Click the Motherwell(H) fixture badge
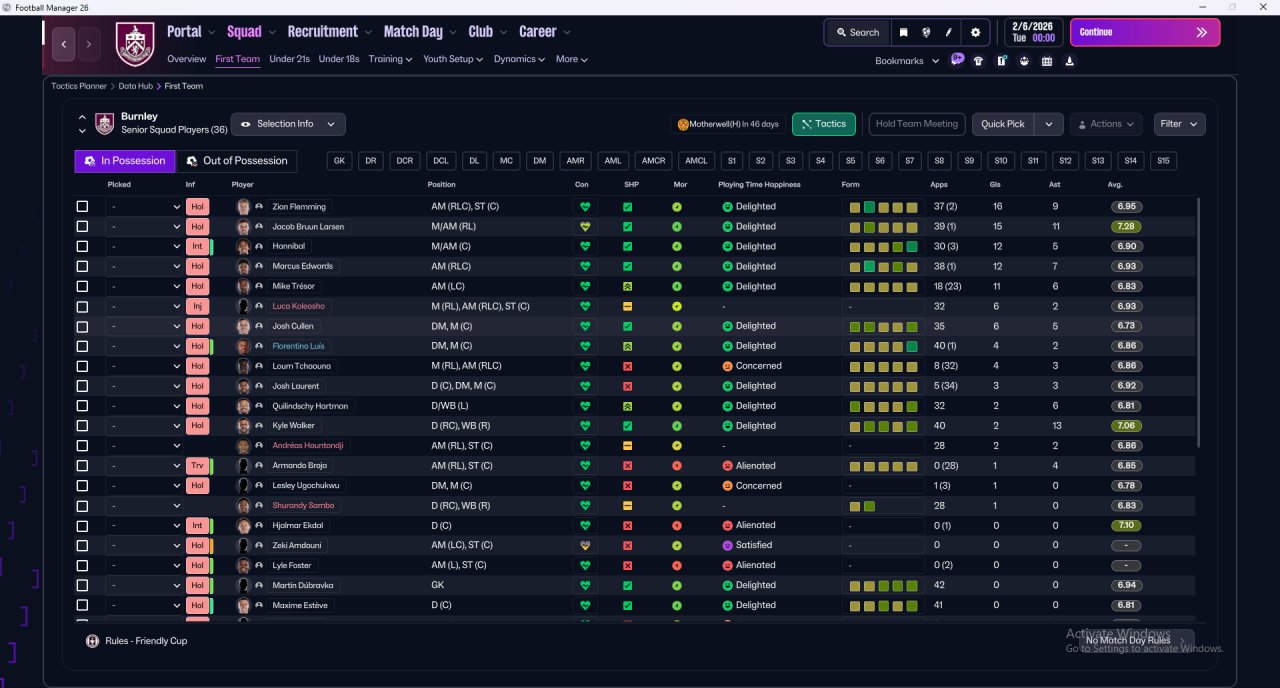This screenshot has height=688, width=1280. (728, 124)
